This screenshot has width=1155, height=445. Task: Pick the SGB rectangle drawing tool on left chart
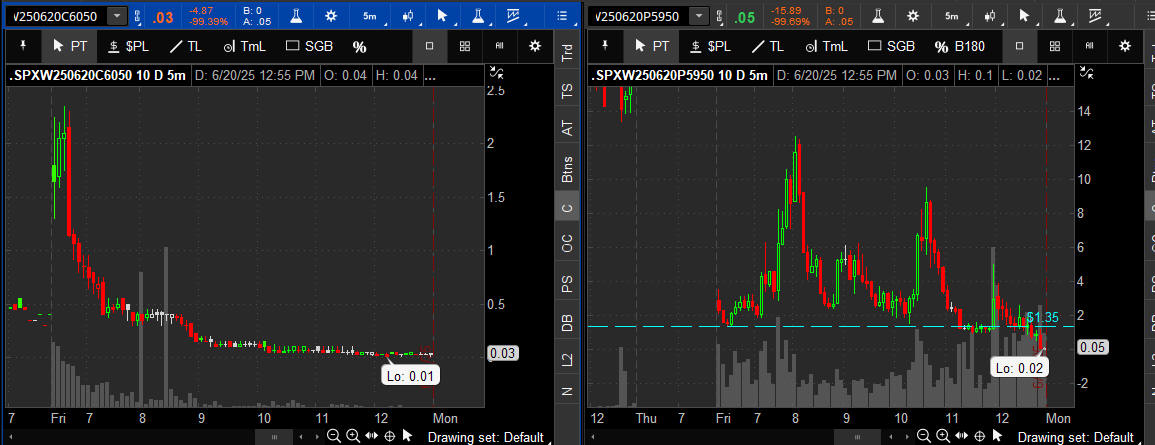tap(309, 46)
